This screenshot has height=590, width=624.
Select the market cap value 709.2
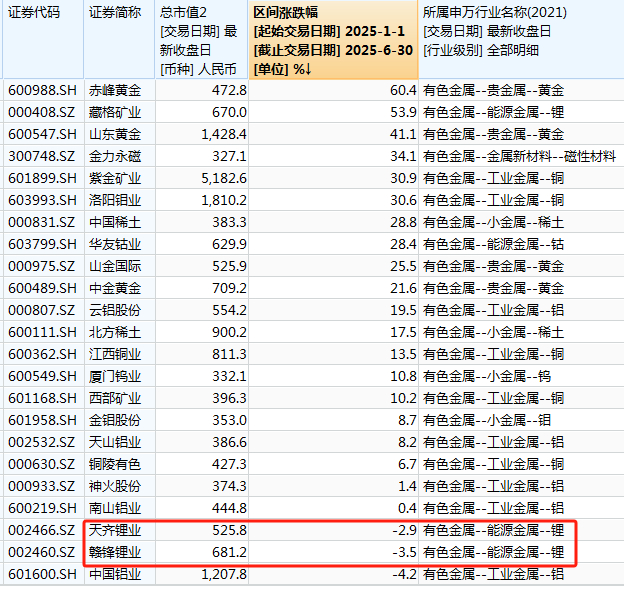pyautogui.click(x=229, y=288)
